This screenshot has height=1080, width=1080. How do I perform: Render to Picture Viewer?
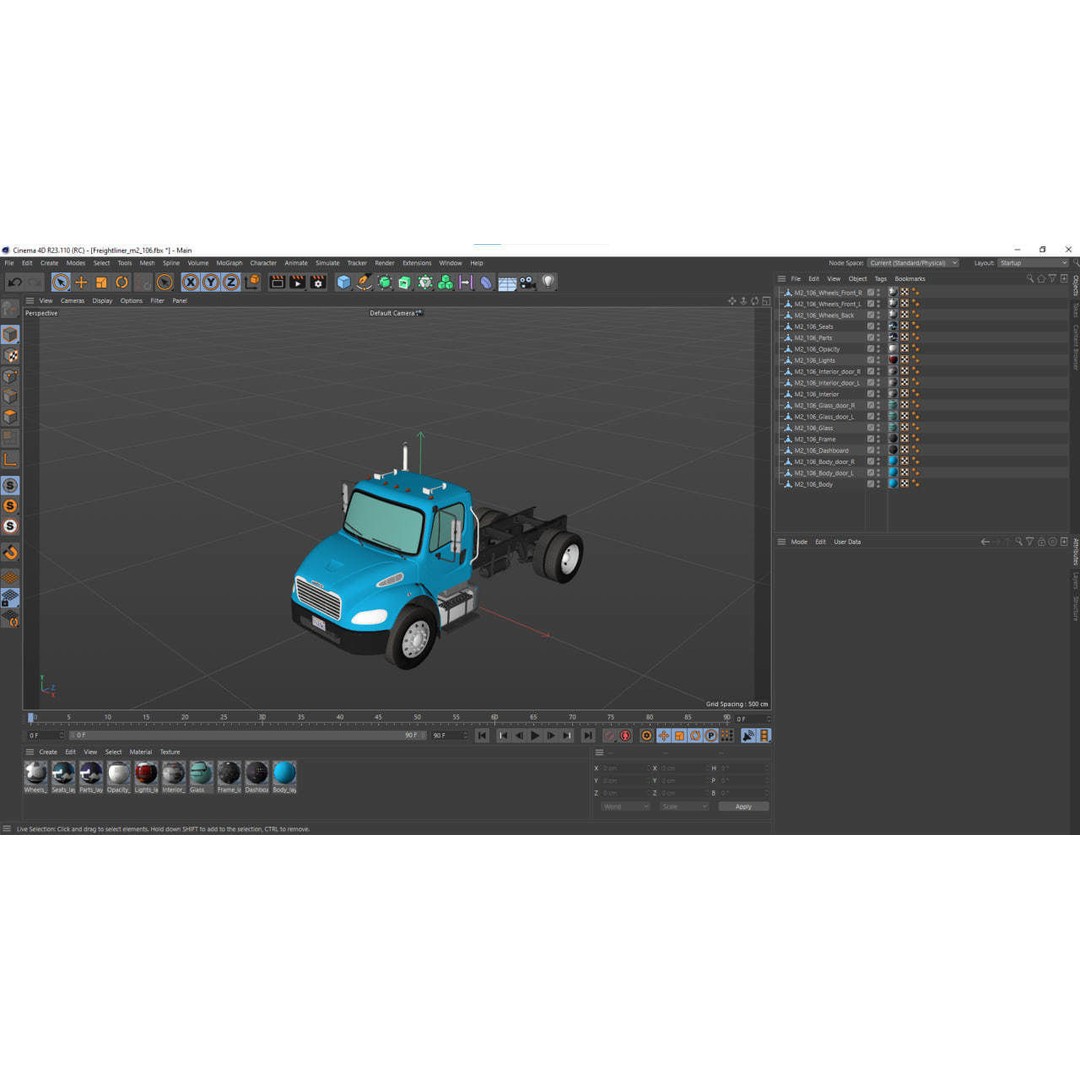point(298,282)
